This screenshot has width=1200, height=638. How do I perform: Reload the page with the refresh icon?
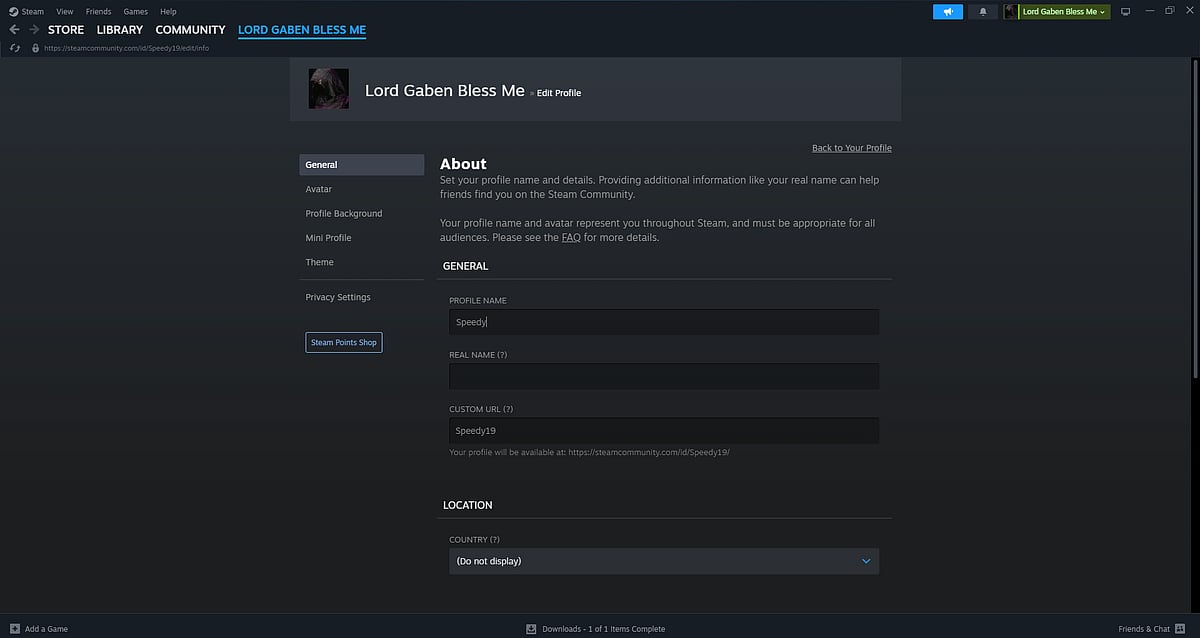coord(15,48)
